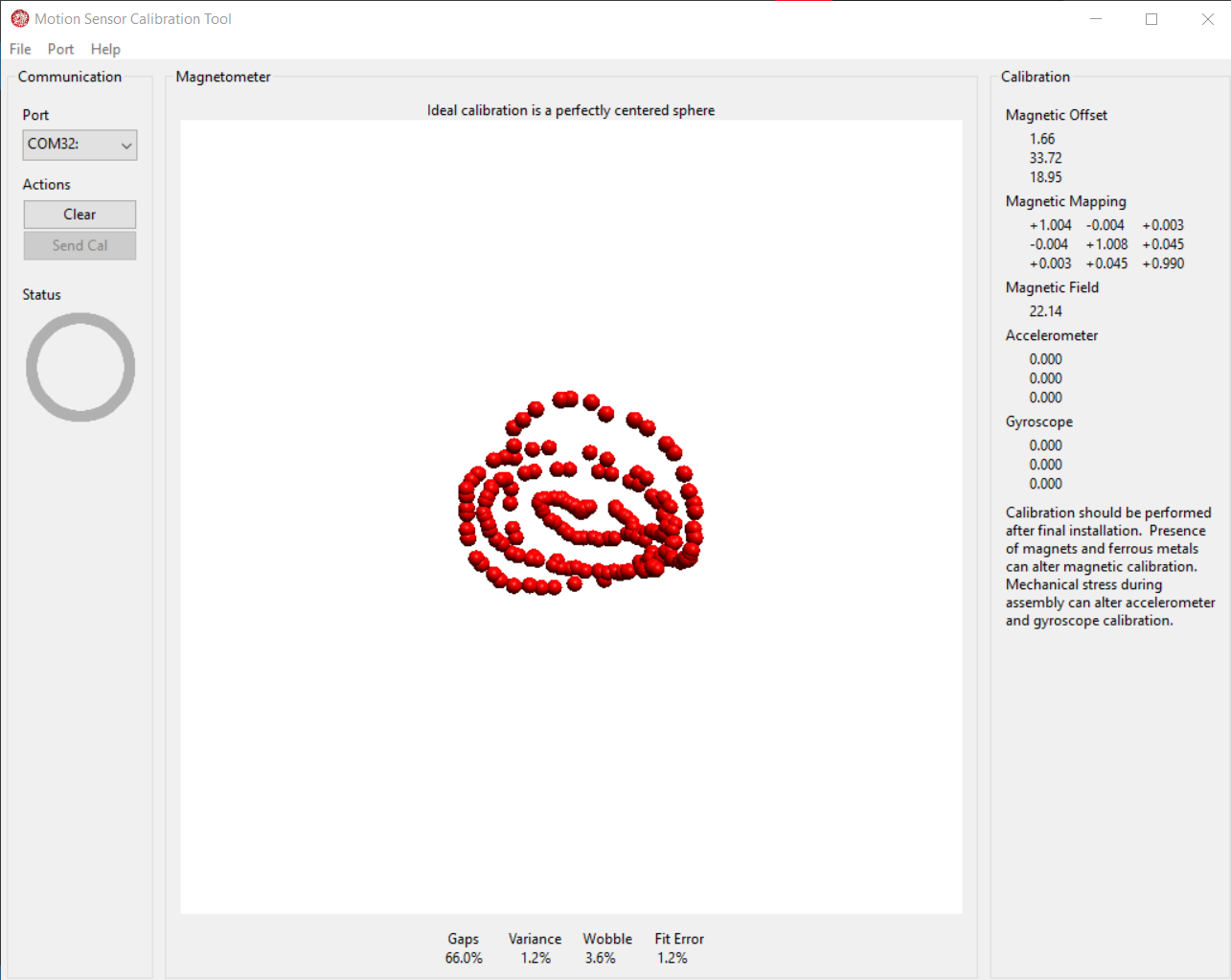This screenshot has height=980, width=1231.
Task: Click the Magnetic Offset value 33.72
Action: point(1046,158)
